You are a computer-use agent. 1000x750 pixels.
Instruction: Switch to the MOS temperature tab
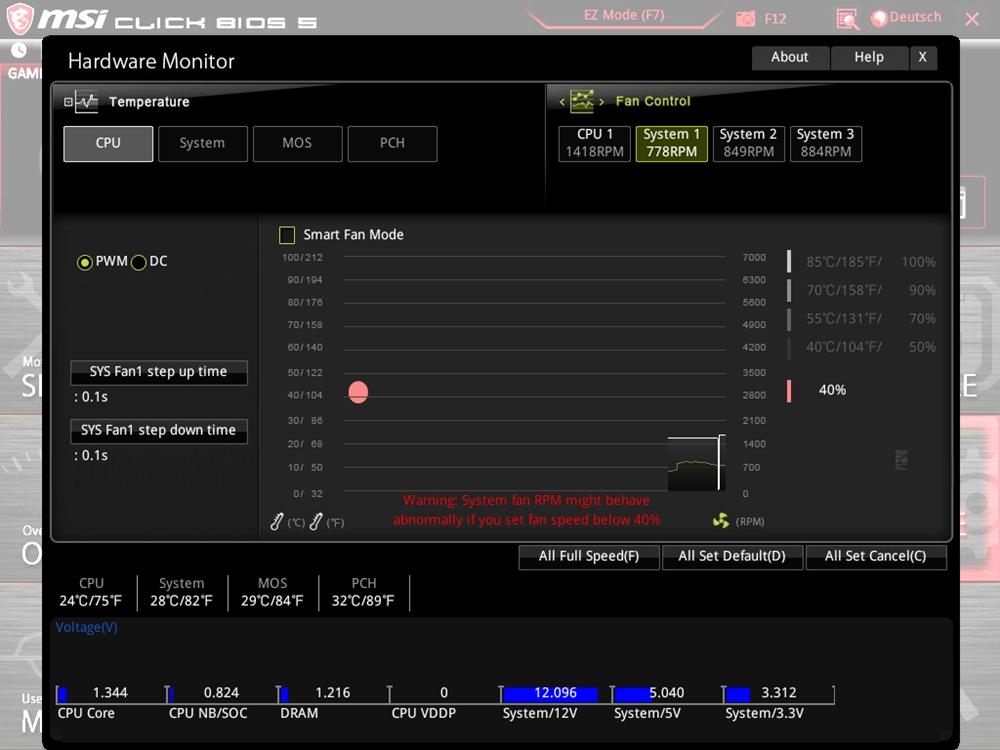click(297, 143)
